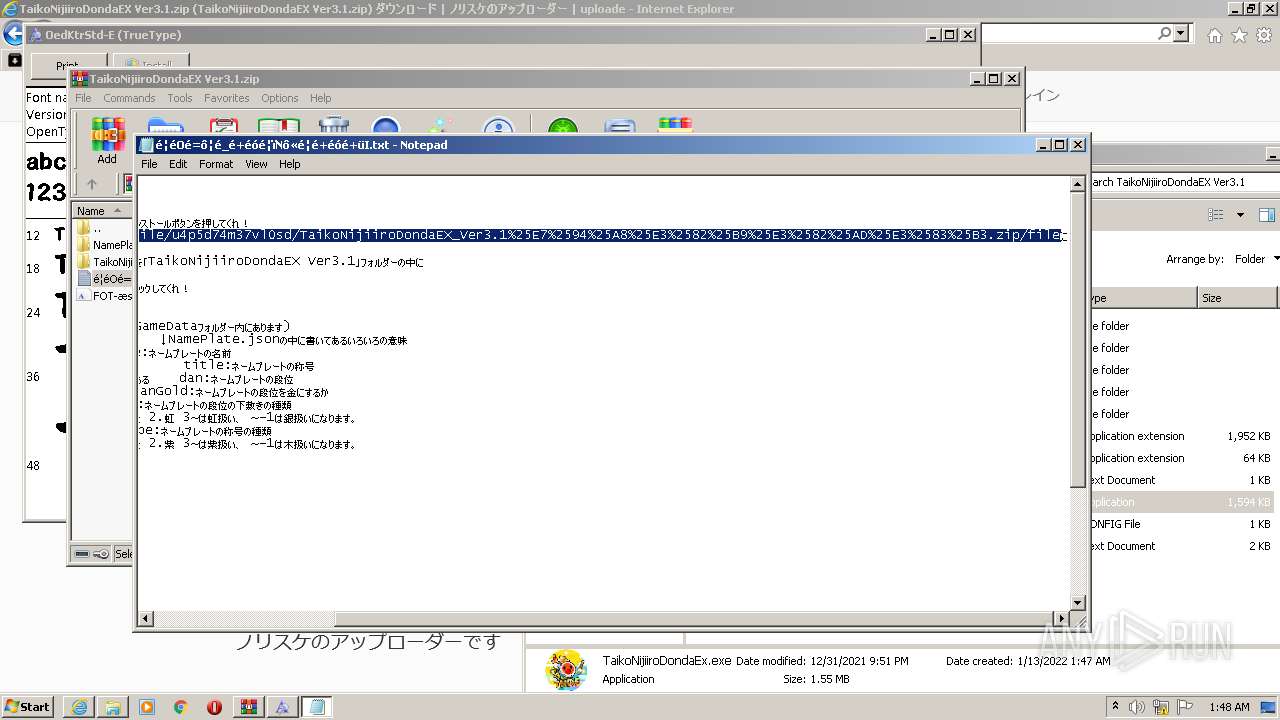The image size is (1280, 720).
Task: Open Opera browser taskbar icon
Action: (x=214, y=707)
